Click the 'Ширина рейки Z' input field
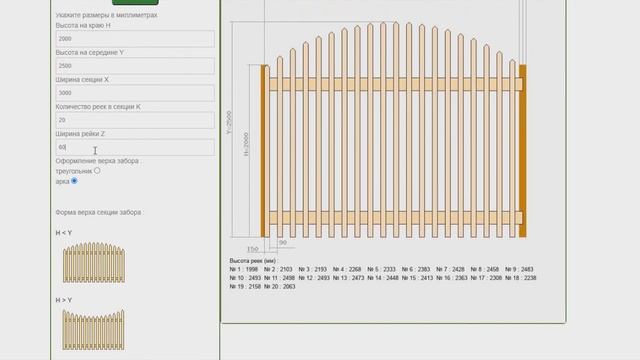Image resolution: width=640 pixels, height=360 pixels. (x=135, y=147)
